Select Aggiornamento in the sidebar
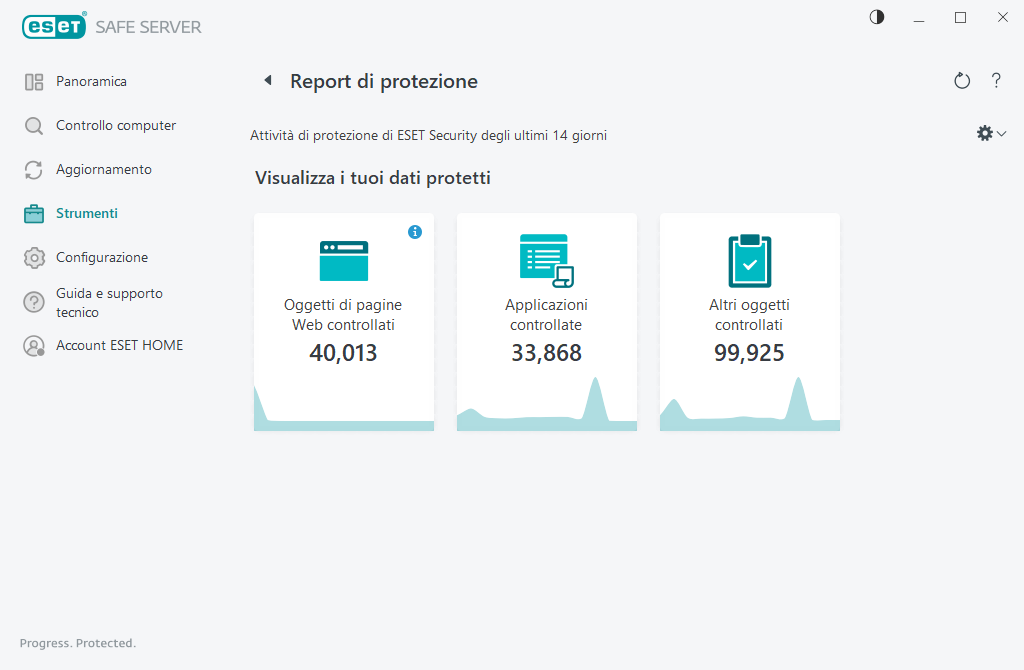The height and width of the screenshot is (670, 1024). (x=104, y=170)
